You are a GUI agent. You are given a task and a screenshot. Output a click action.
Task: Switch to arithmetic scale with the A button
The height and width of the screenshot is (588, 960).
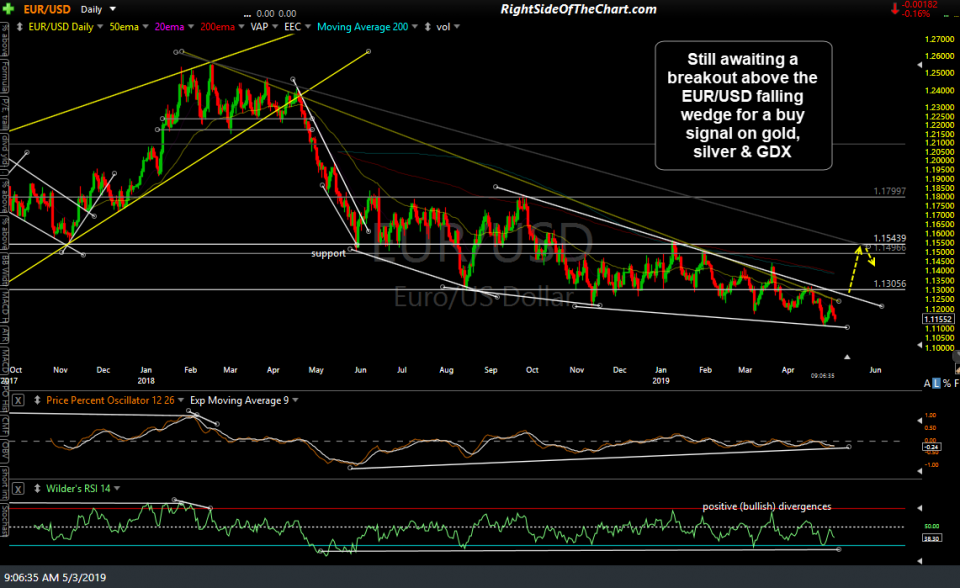(x=927, y=382)
